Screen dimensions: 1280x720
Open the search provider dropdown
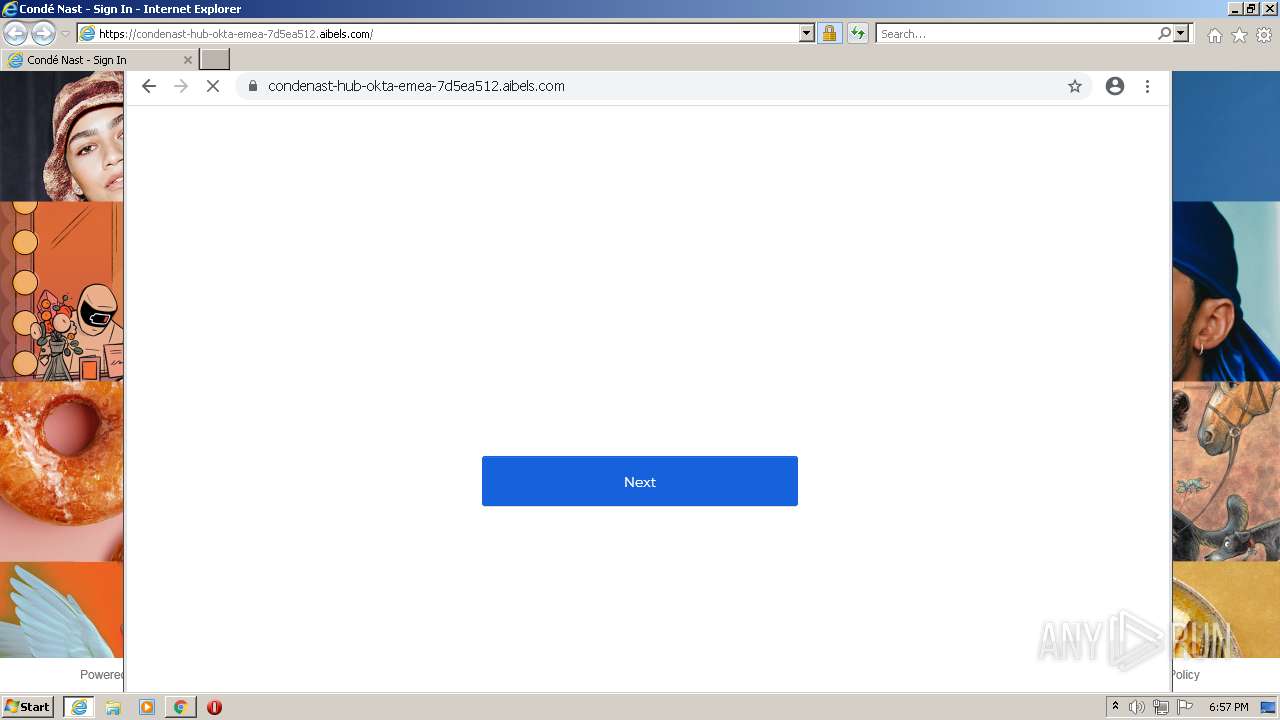1181,33
